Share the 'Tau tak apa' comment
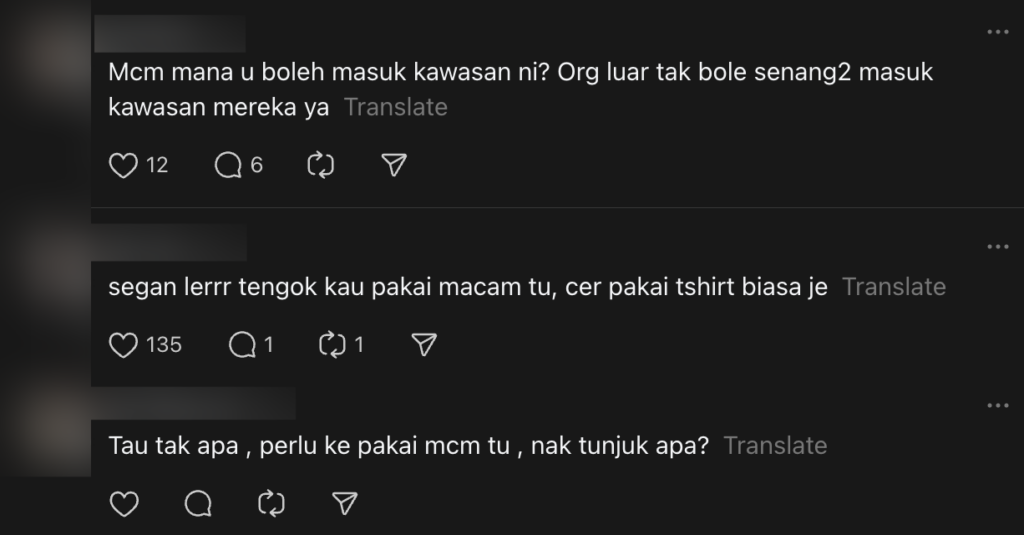This screenshot has width=1024, height=535. pyautogui.click(x=345, y=503)
